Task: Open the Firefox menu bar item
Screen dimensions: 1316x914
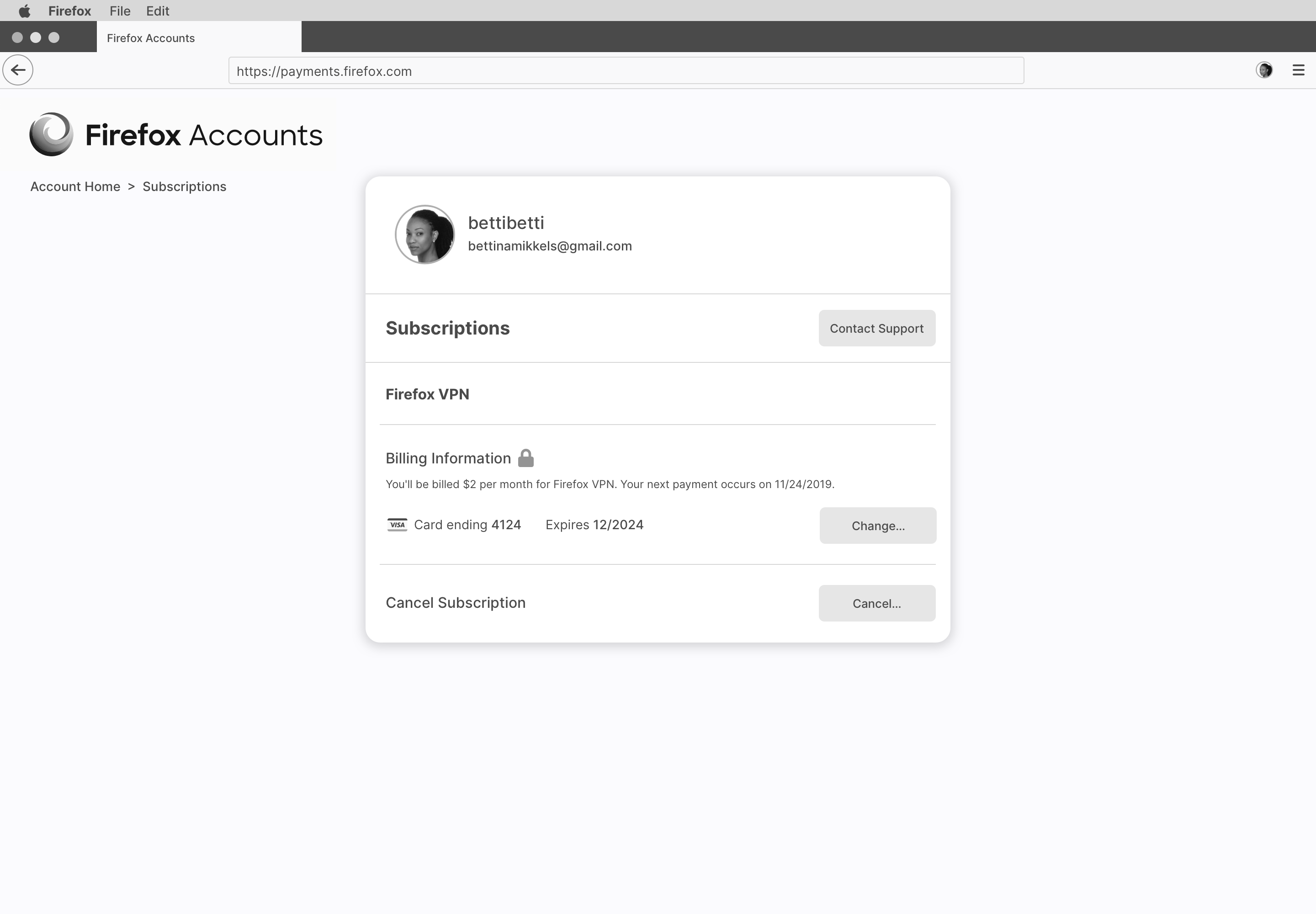Action: [69, 11]
